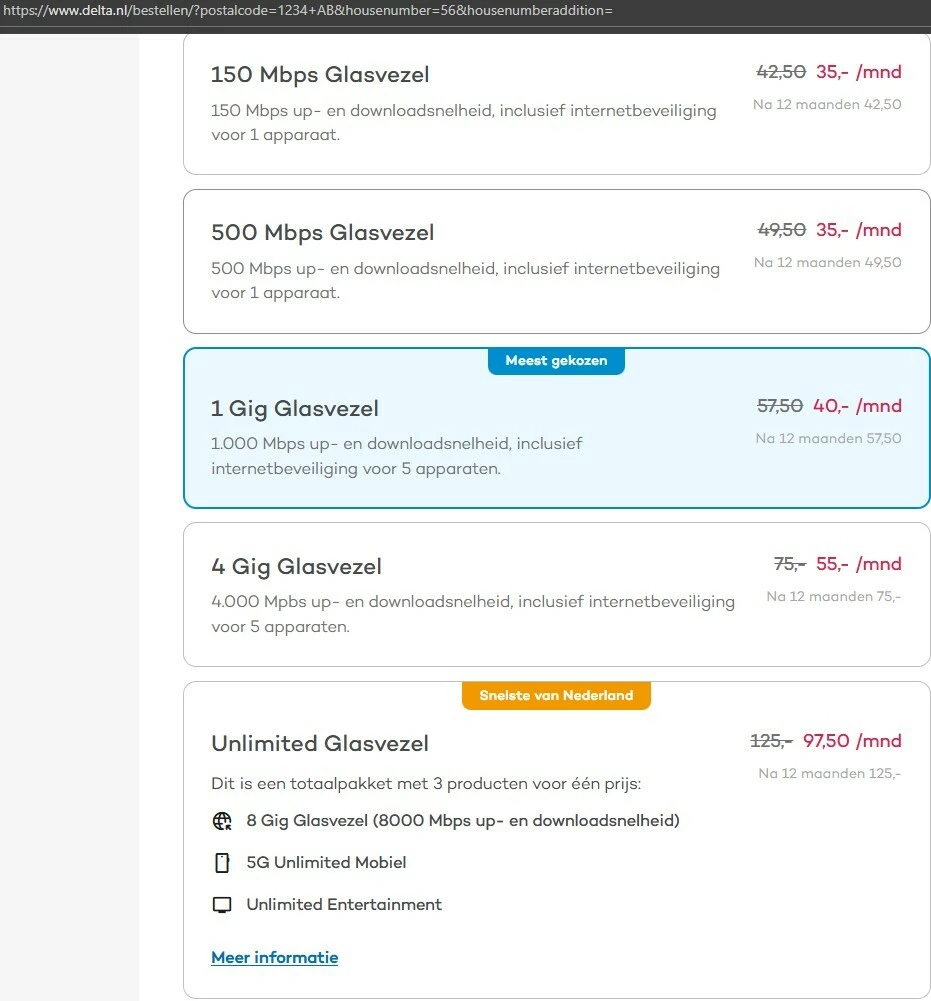Click the struck-through 42,50 price
Viewport: 931px width, 1001px height.
(780, 72)
